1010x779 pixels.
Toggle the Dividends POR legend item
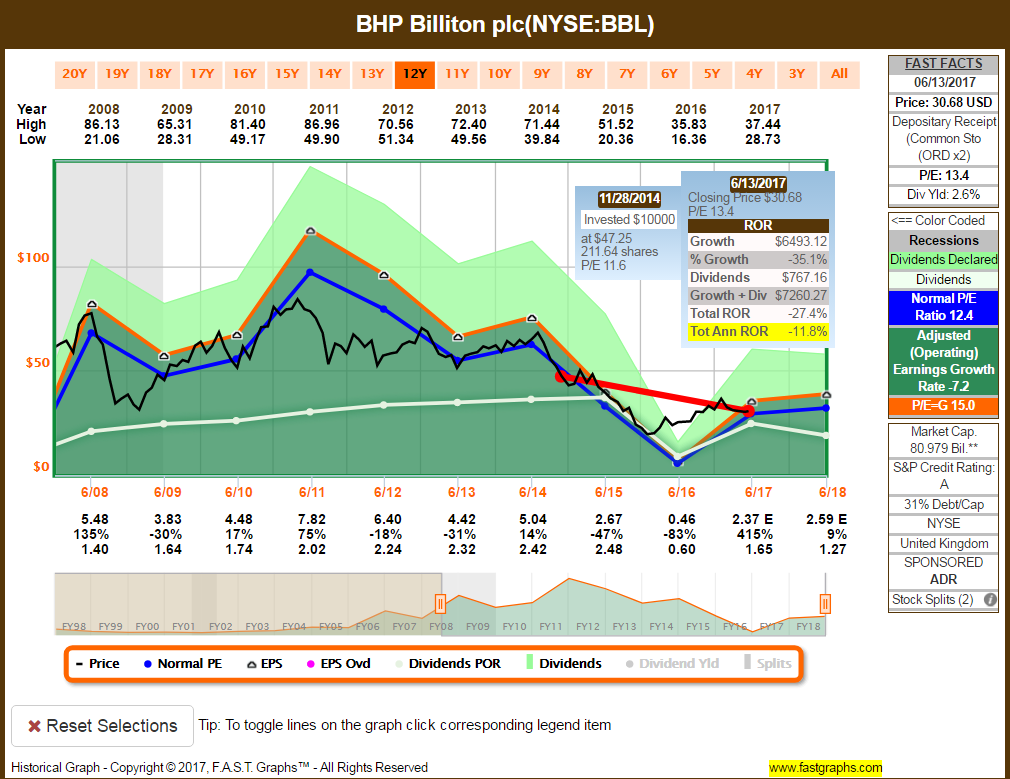(x=448, y=664)
